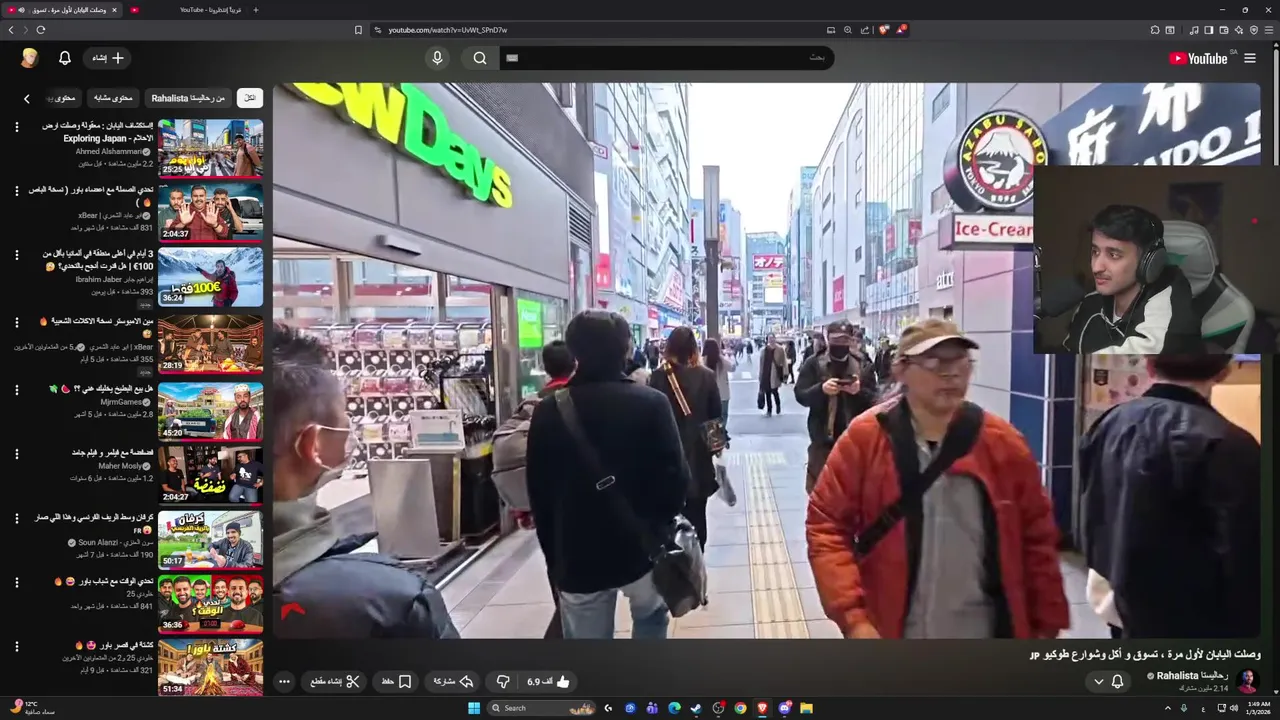The image size is (1280, 720).
Task: Open Steam from the taskbar
Action: (696, 708)
